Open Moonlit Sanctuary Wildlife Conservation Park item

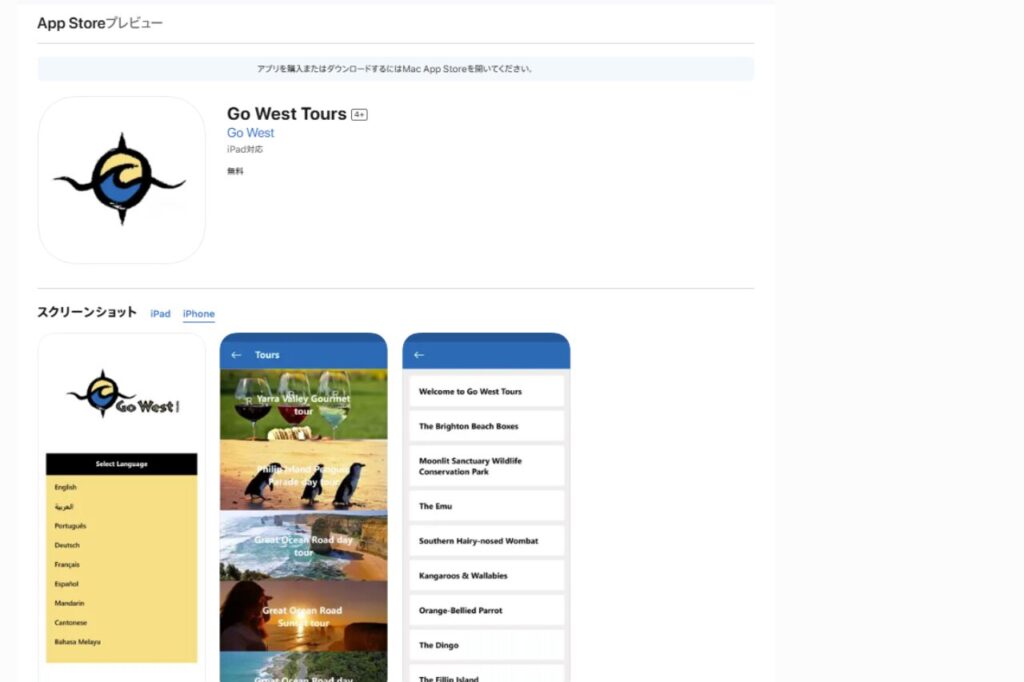(487, 466)
